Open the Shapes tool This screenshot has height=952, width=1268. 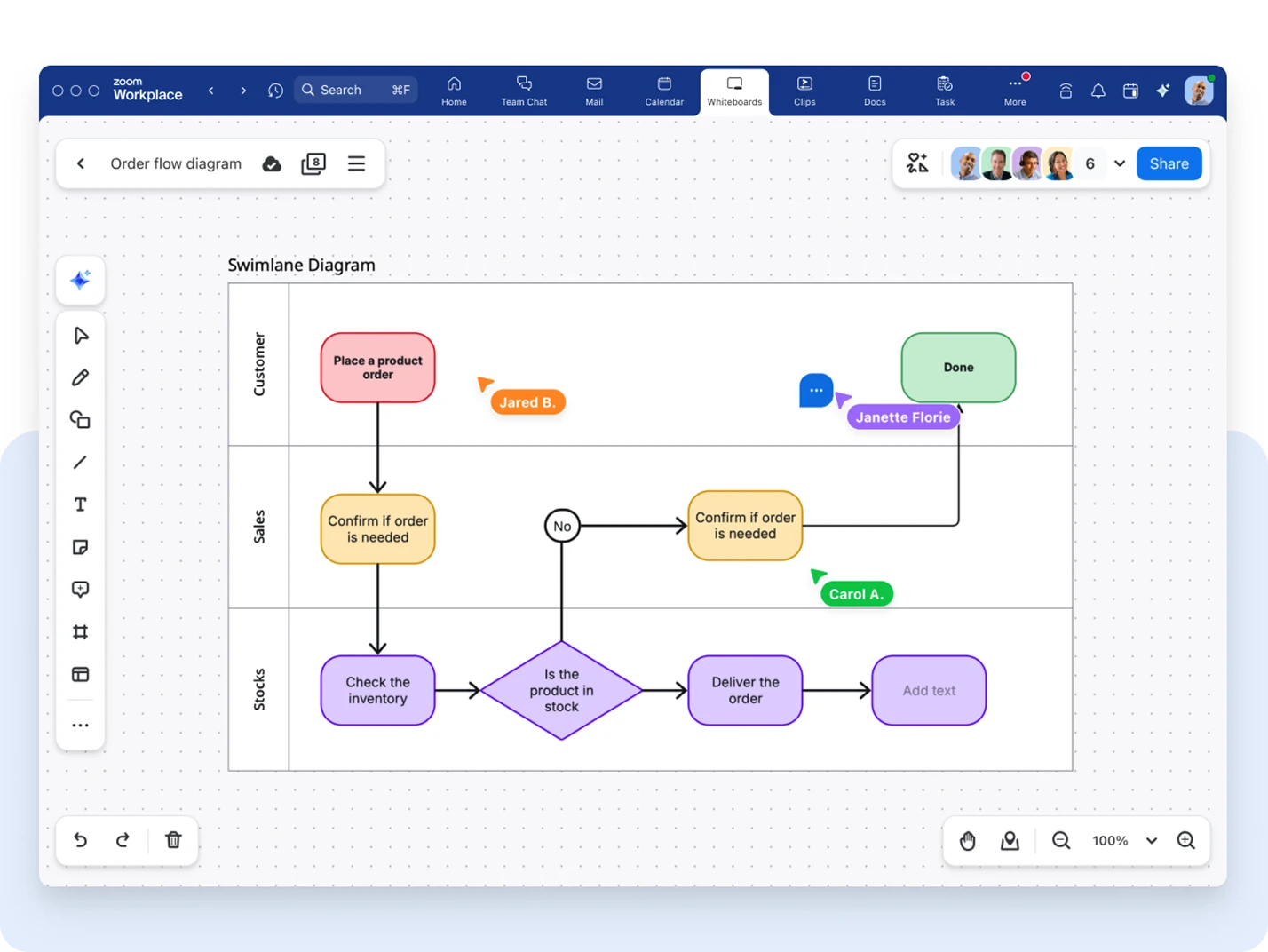80,419
